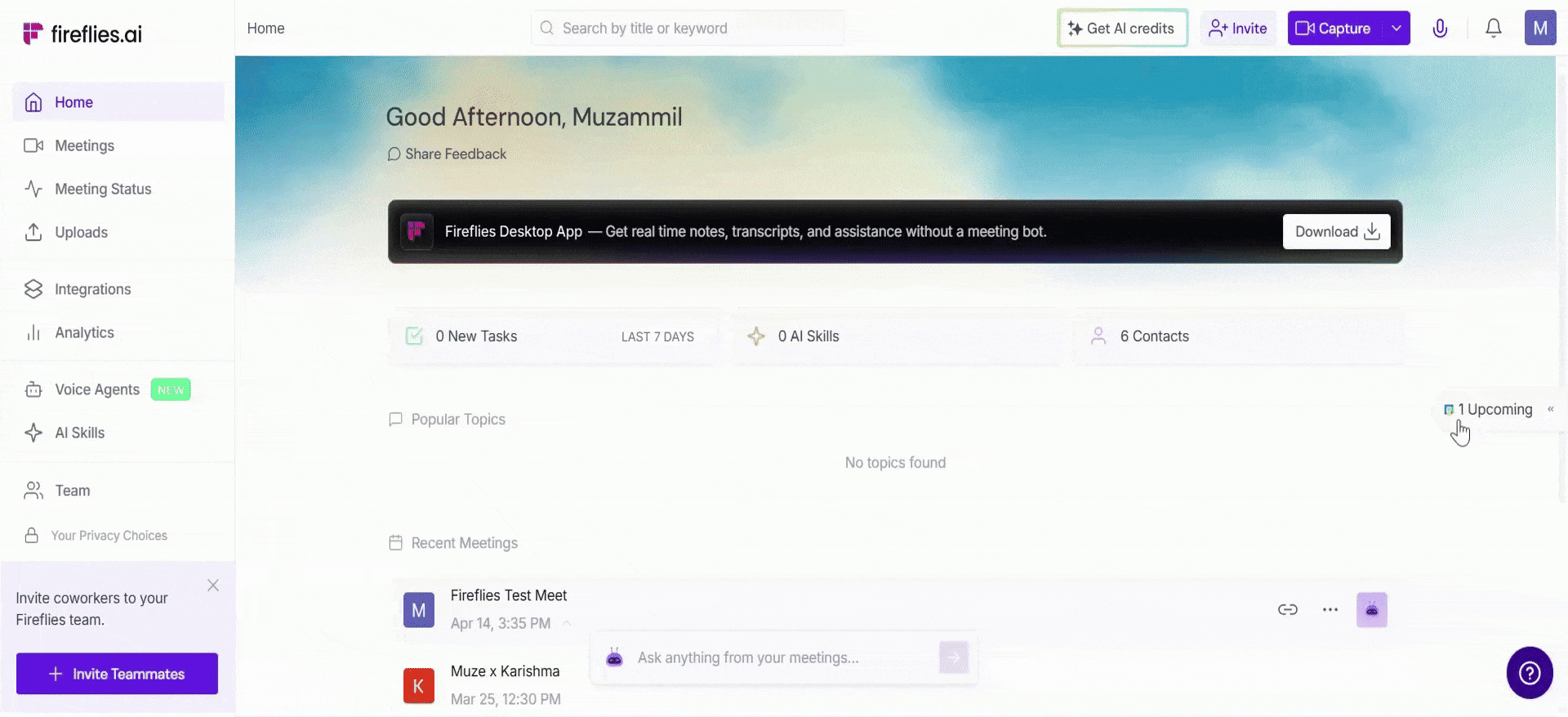Open the 0 New Tasks card
Viewport: 1568px width, 717px height.
click(x=555, y=336)
